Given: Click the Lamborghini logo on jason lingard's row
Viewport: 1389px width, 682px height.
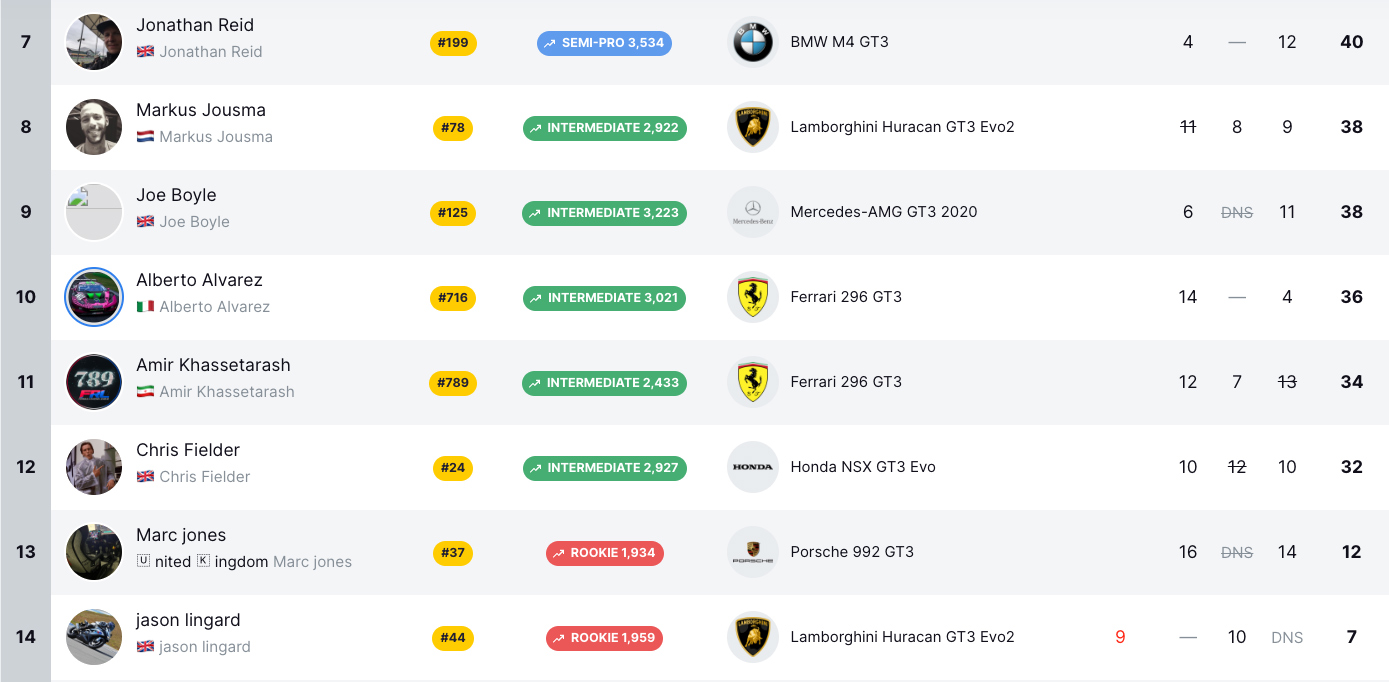Looking at the screenshot, I should [753, 637].
